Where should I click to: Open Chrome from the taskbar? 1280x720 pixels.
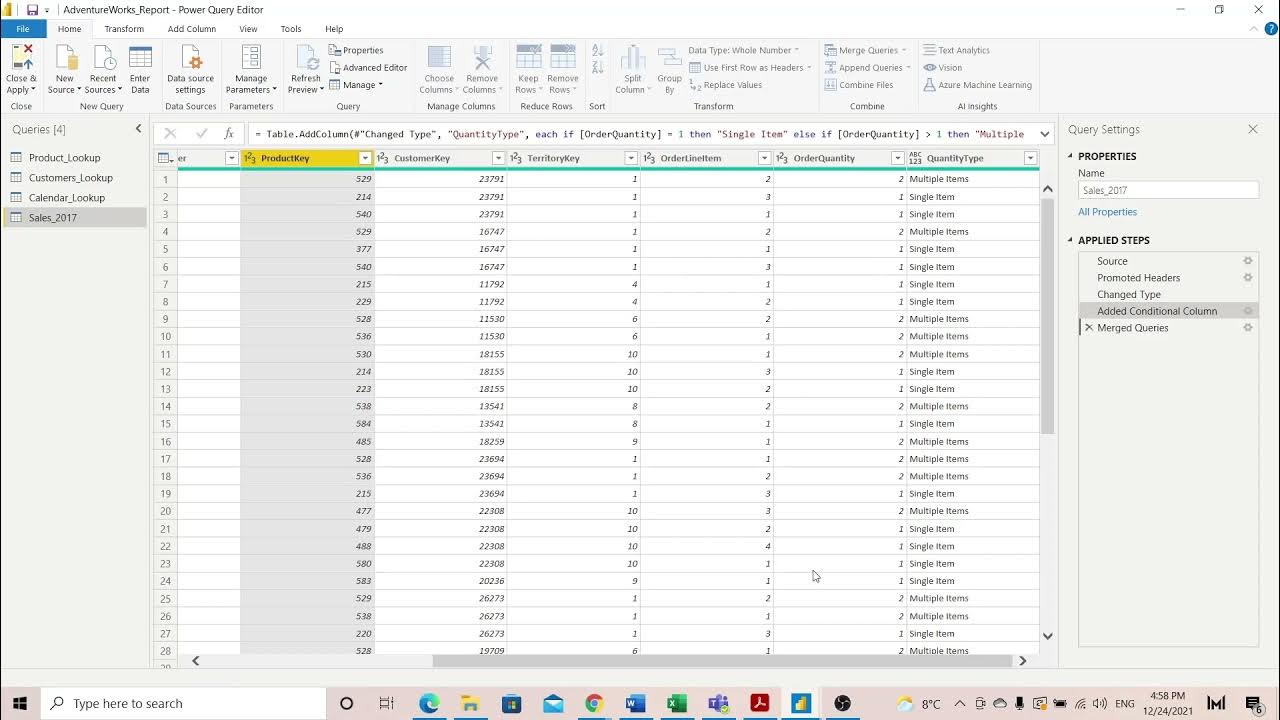pyautogui.click(x=594, y=703)
